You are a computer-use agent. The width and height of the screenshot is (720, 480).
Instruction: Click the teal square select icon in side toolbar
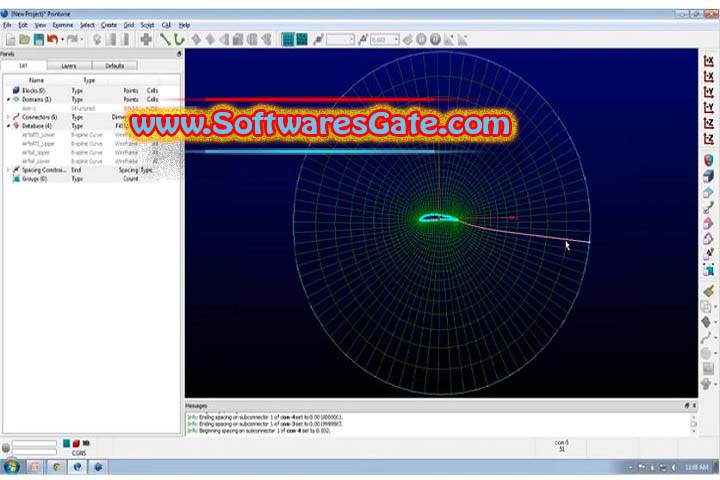(x=709, y=270)
